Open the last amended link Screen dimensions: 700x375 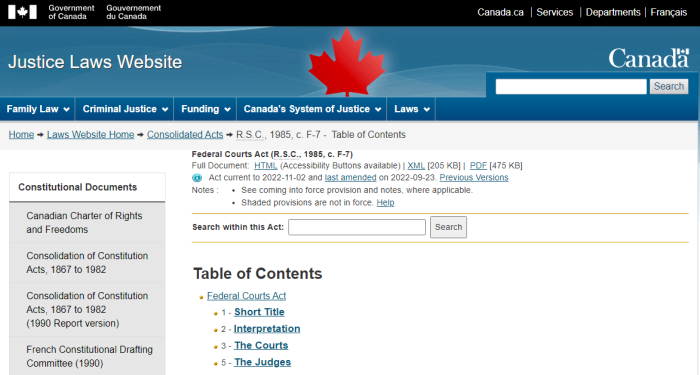coord(350,178)
